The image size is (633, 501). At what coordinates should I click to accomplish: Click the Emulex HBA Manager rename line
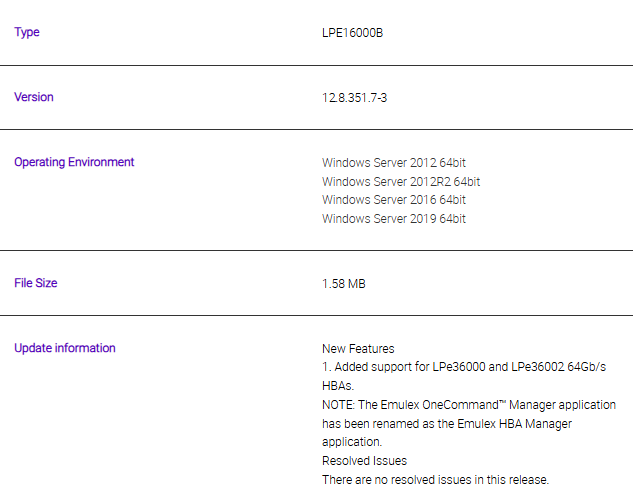coord(447,424)
